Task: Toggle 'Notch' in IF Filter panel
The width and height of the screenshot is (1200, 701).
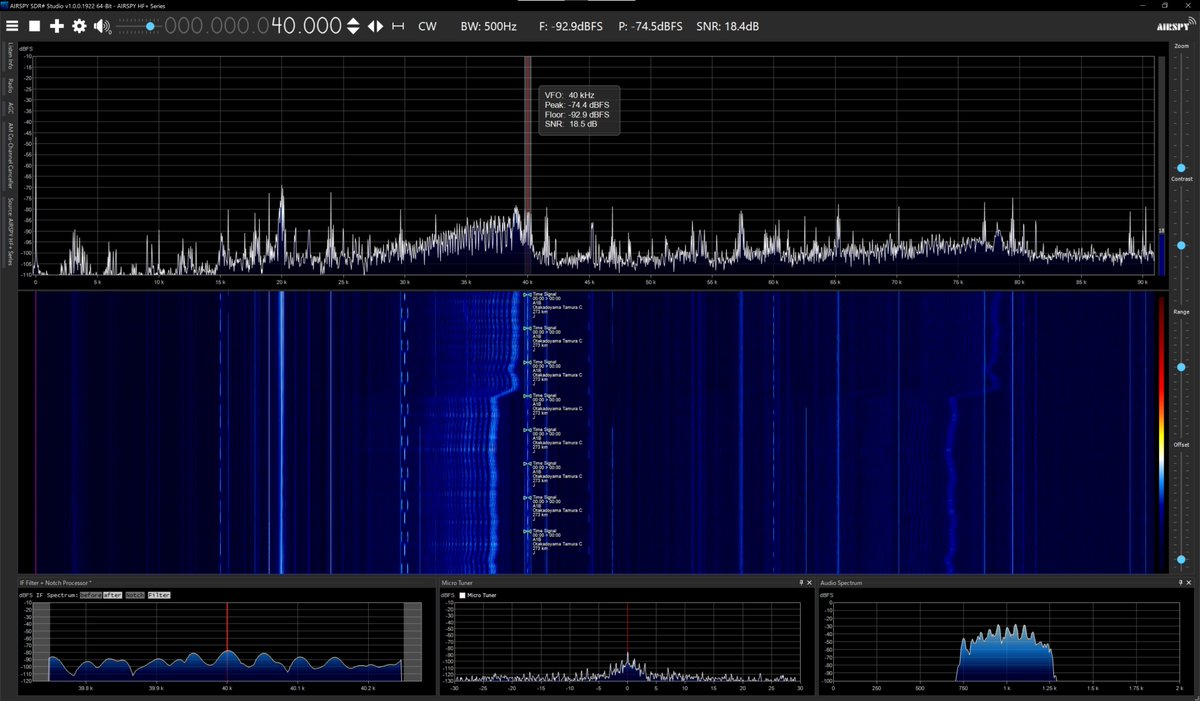Action: coord(135,595)
